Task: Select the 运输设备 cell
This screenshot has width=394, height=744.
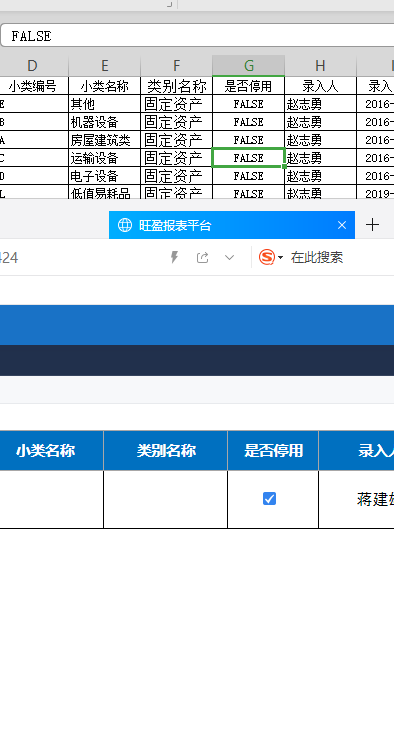Action: [104, 158]
